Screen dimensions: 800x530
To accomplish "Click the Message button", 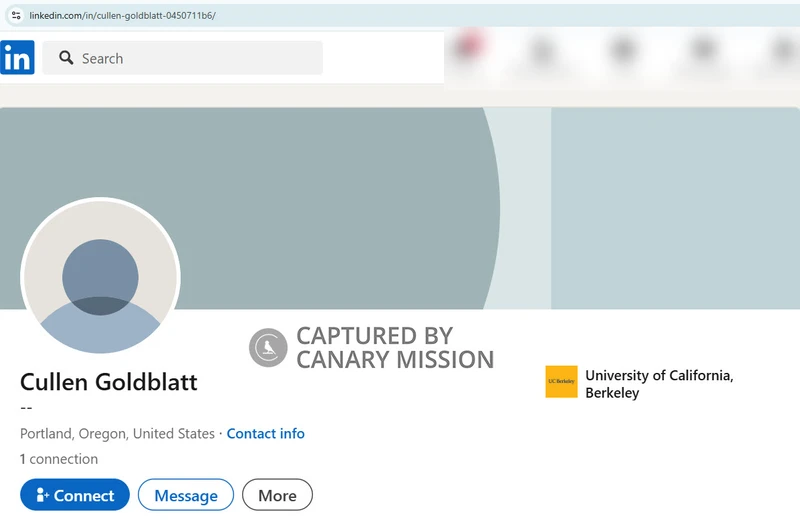I will tap(186, 494).
